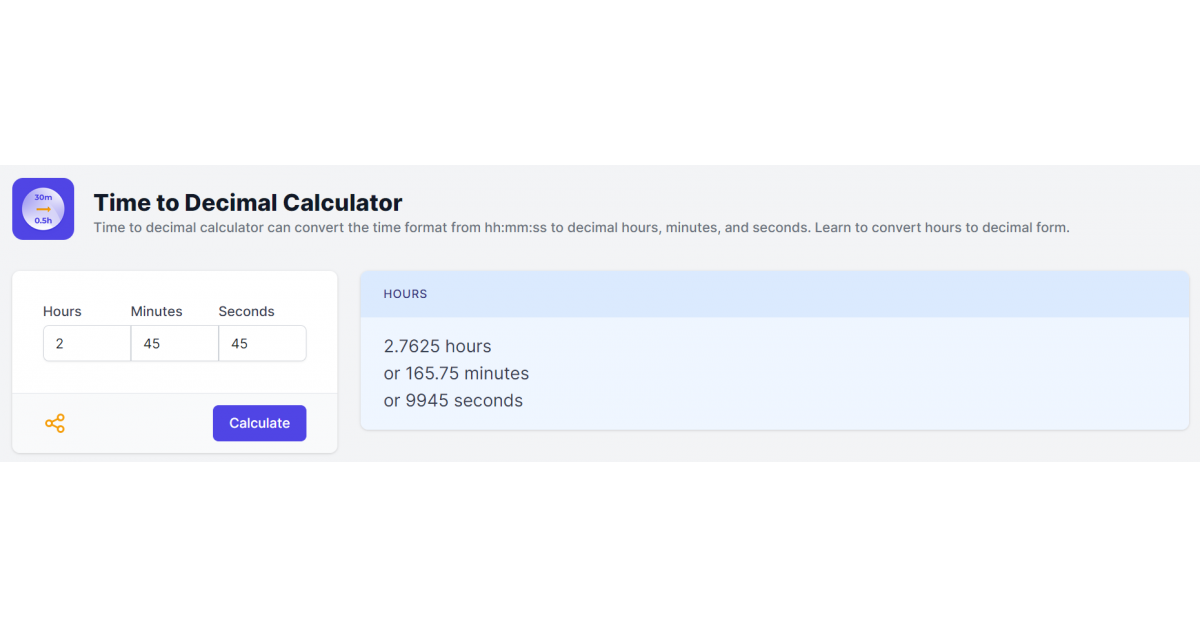This screenshot has width=1200, height=628.
Task: Click the Seconds field label
Action: (x=246, y=311)
